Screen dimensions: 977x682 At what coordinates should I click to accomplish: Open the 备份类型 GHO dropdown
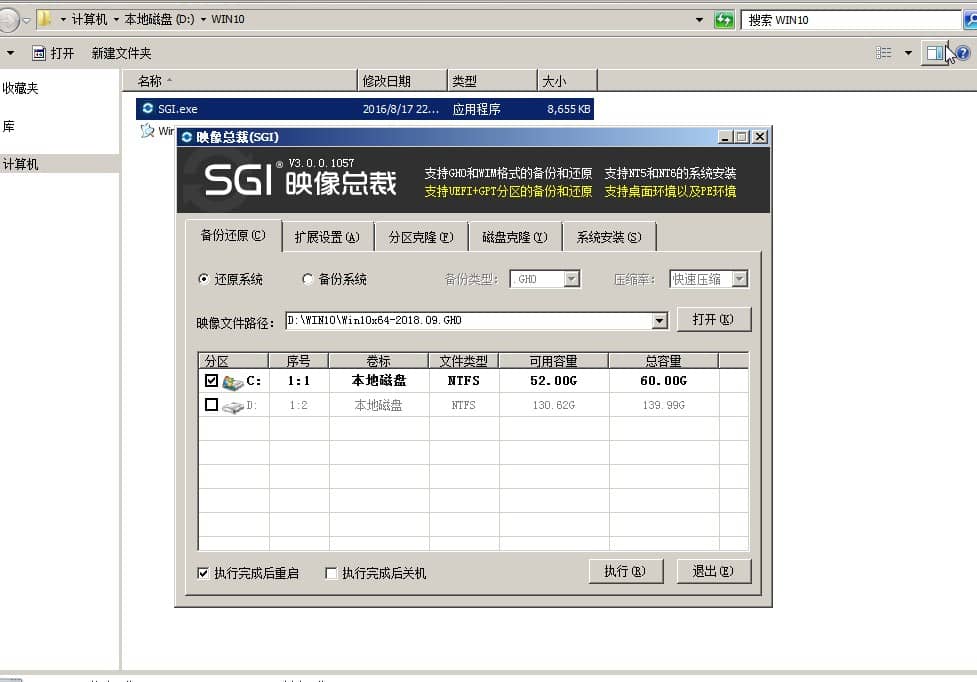[x=574, y=279]
